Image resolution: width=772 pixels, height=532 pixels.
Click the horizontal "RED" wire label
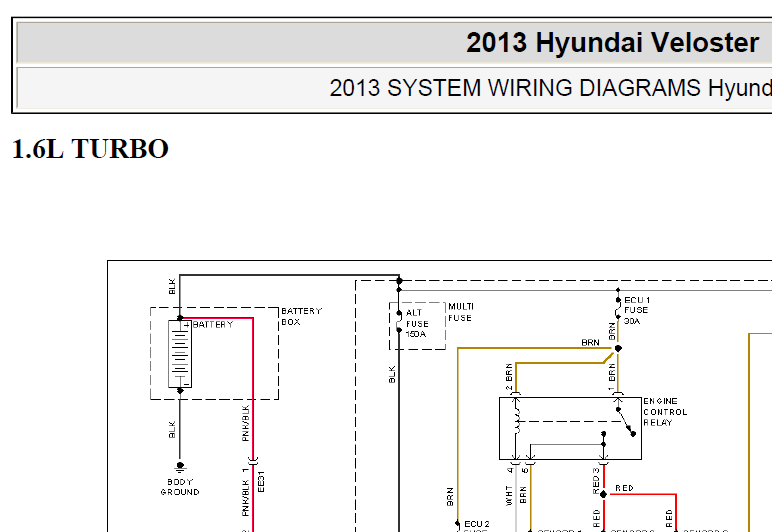(x=624, y=488)
